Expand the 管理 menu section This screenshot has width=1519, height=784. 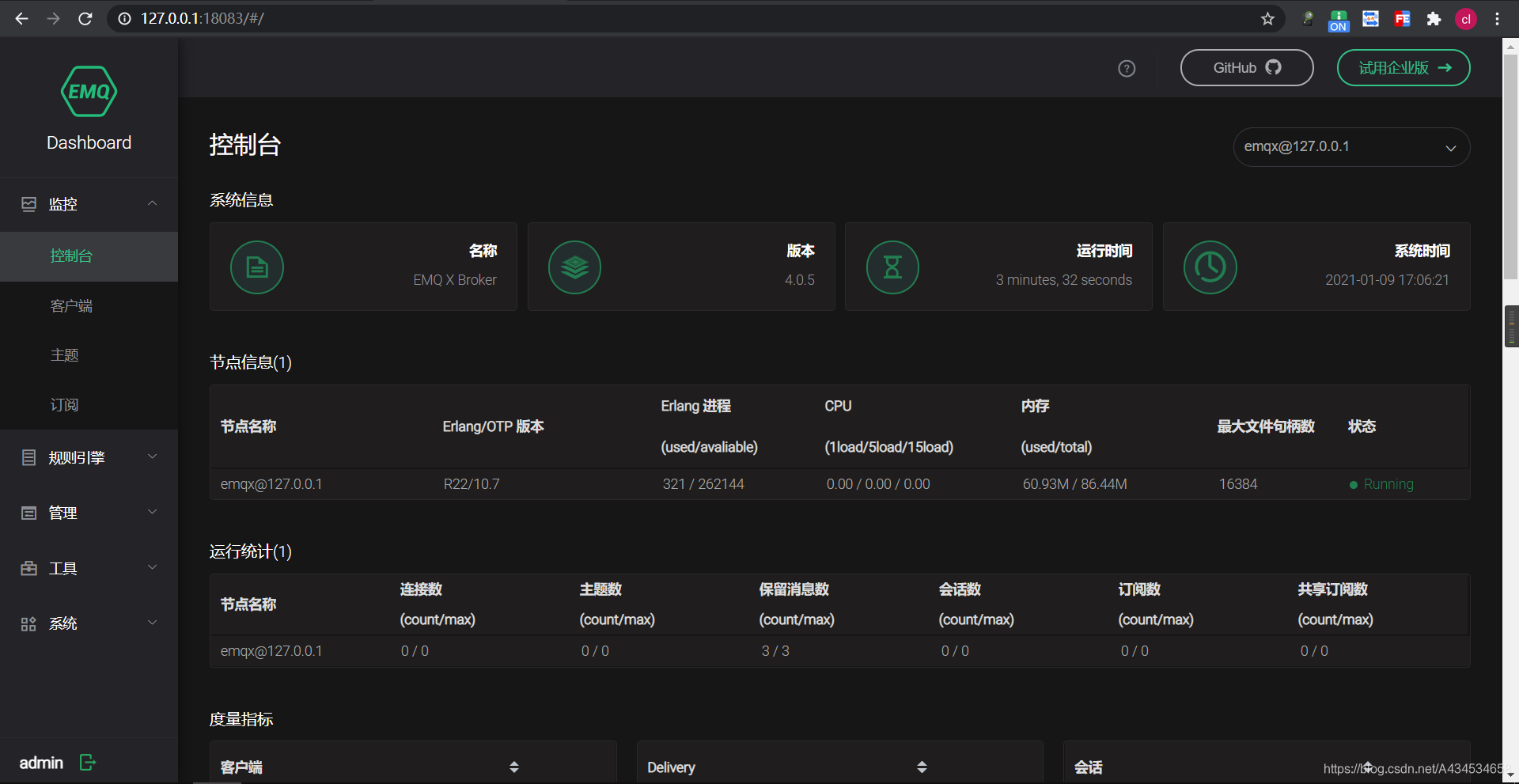pyautogui.click(x=152, y=512)
